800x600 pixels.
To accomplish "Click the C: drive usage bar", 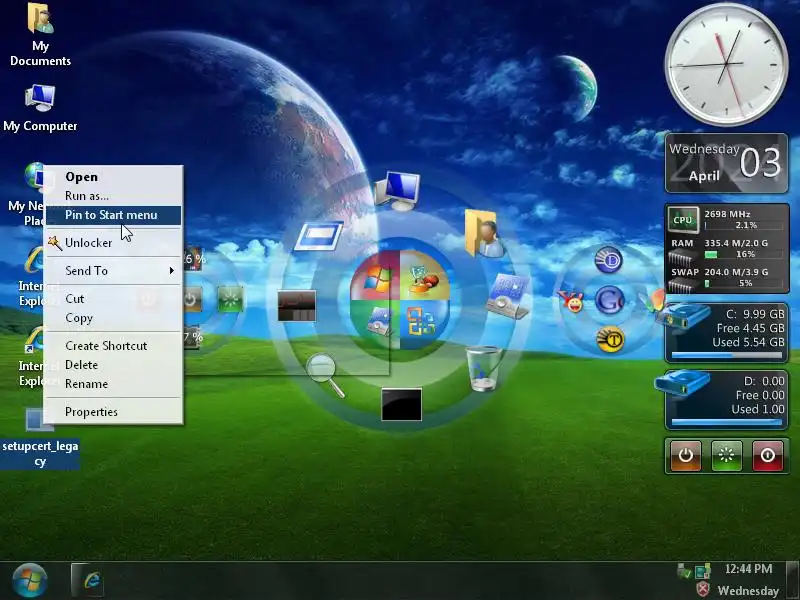I will pos(727,355).
